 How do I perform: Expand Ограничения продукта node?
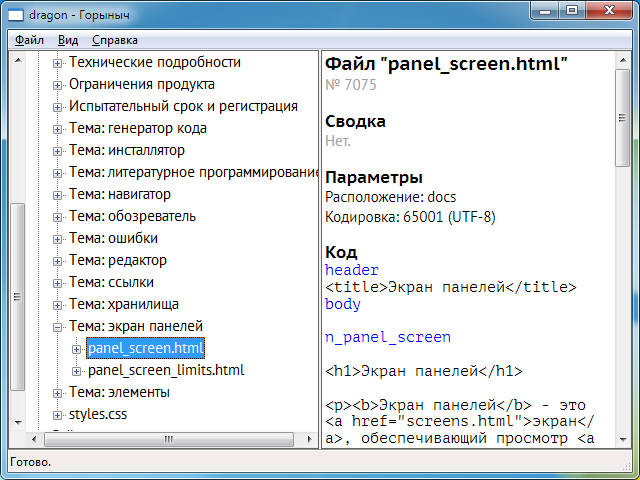58,85
